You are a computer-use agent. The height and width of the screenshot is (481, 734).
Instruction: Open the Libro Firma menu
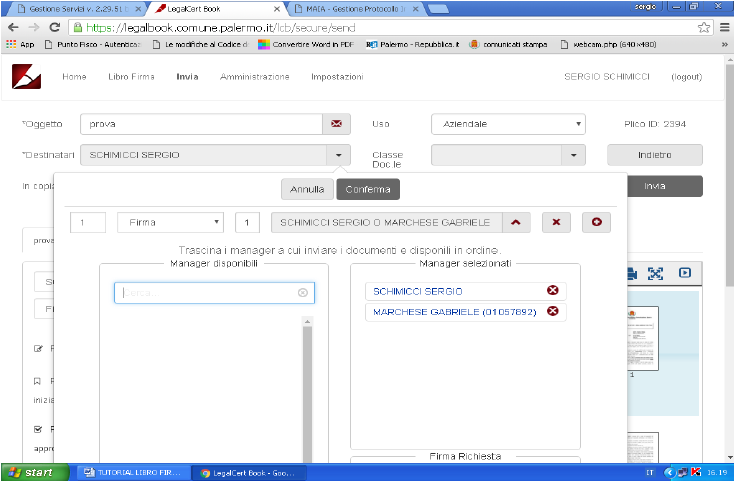pyautogui.click(x=131, y=77)
